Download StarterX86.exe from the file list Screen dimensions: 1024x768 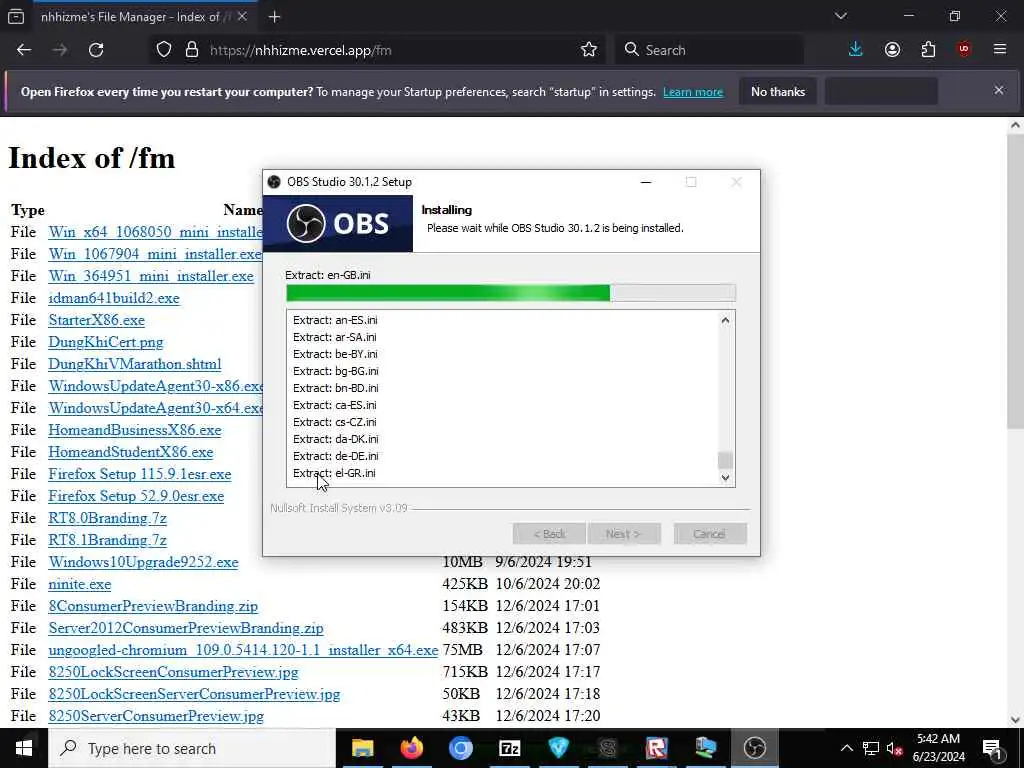97,320
